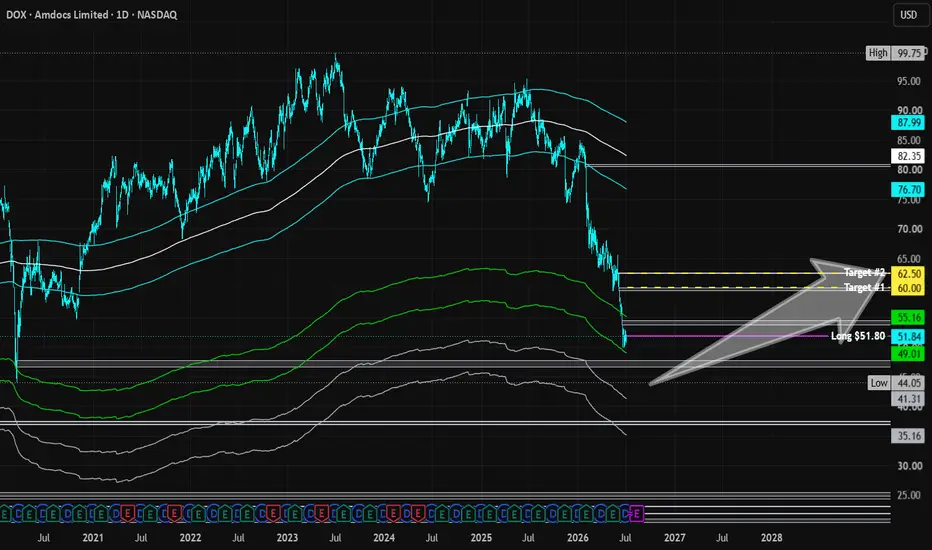The image size is (932, 550).
Task: Click the DOX Amdocs Limited symbol title
Action: [x=92, y=15]
